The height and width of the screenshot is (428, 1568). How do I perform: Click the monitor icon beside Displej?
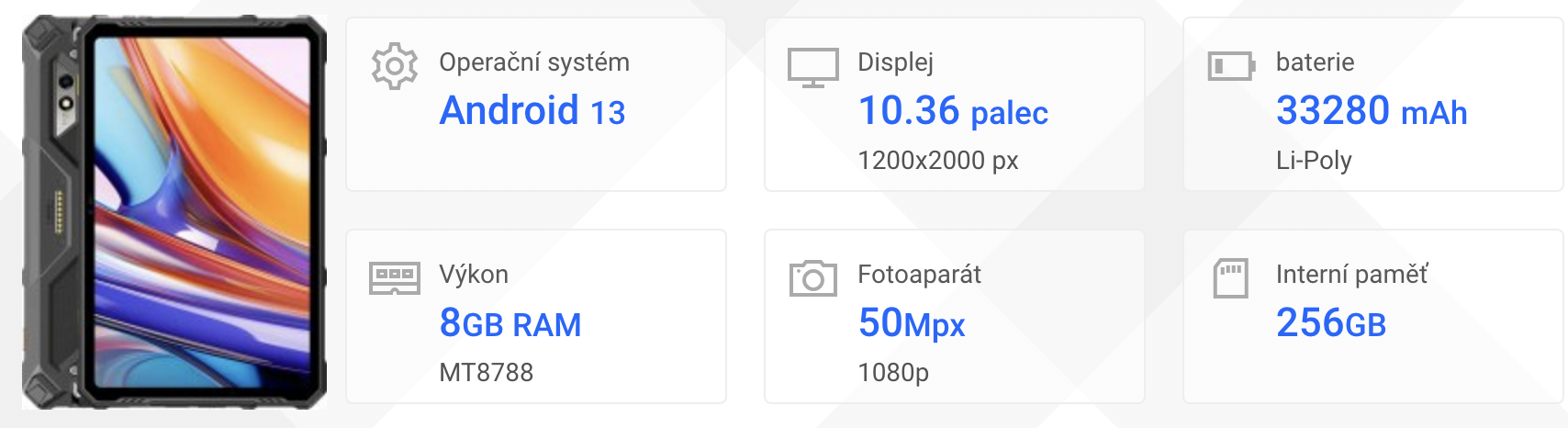tap(813, 68)
